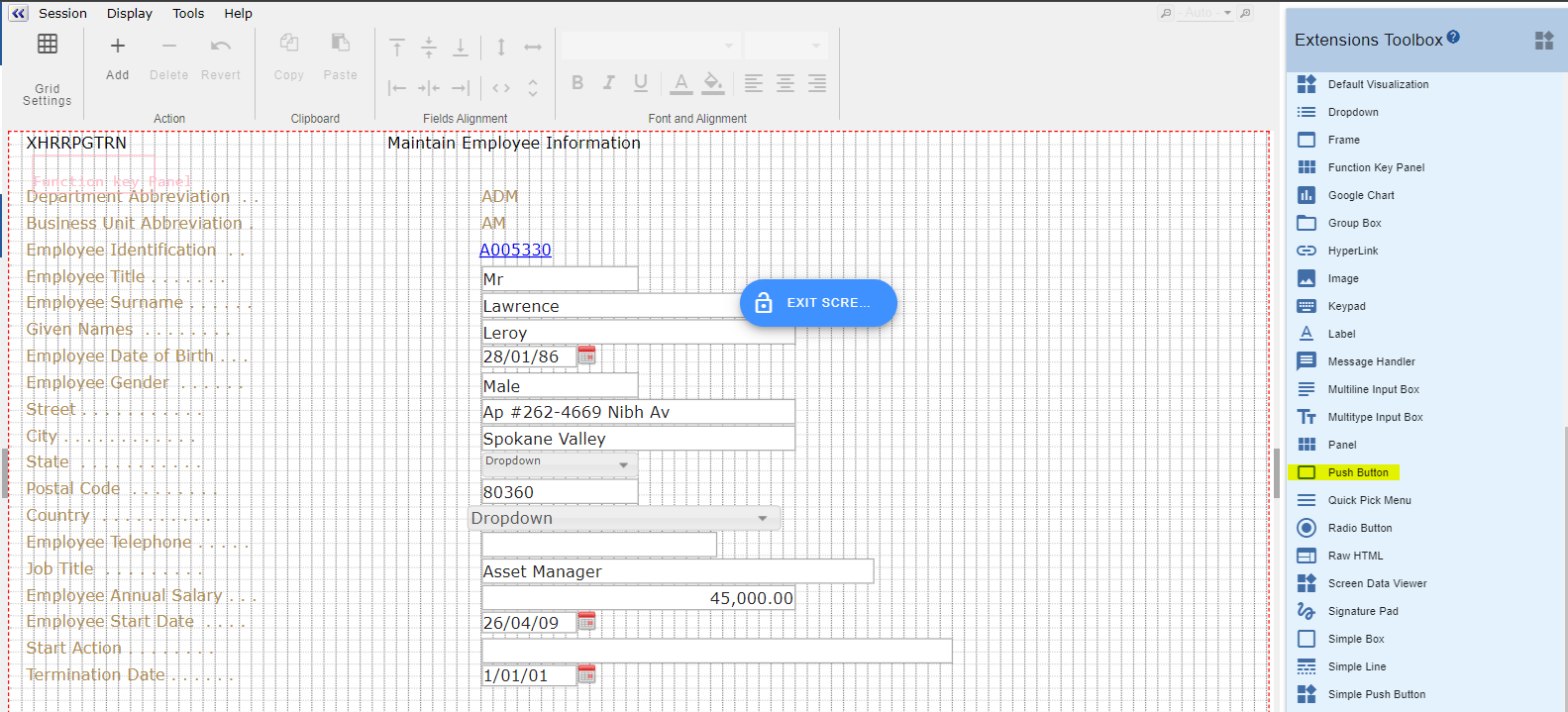Viewport: 1568px width, 712px height.
Task: Follow the A005330 employee ID link
Action: 515,250
